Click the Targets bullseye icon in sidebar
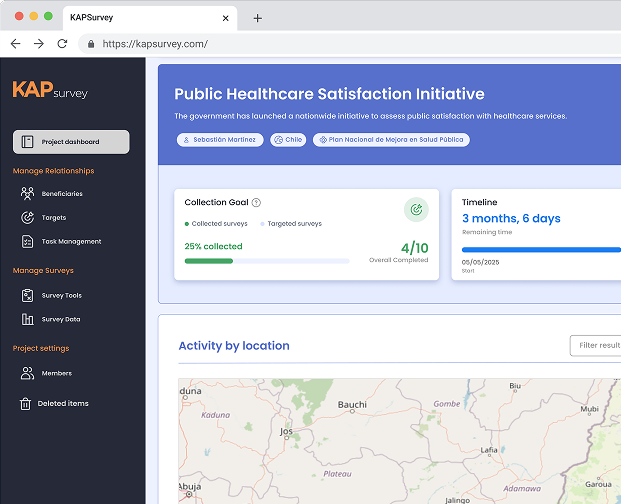 [x=27, y=217]
